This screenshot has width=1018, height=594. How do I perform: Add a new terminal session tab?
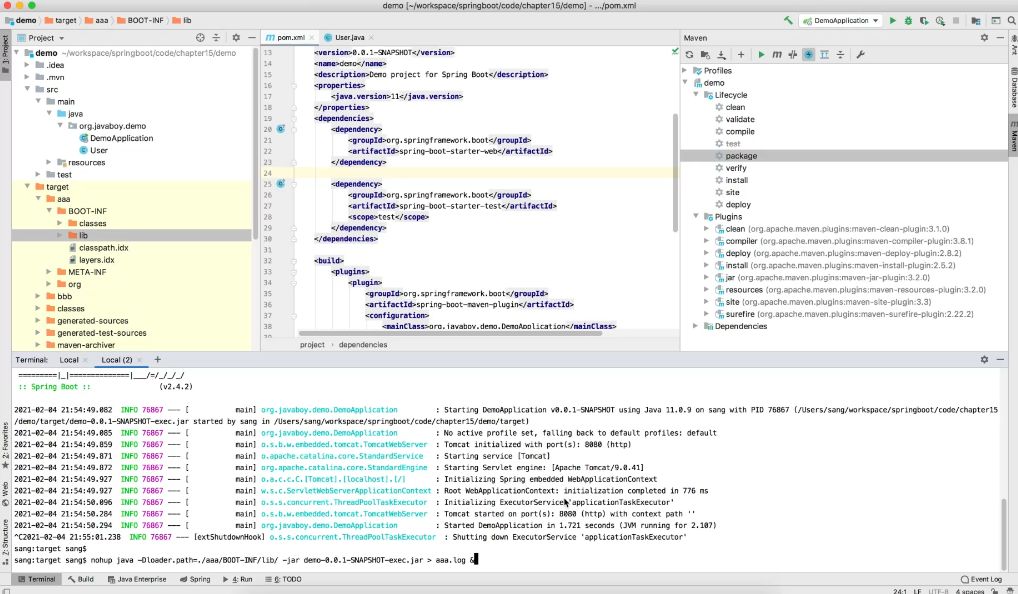157,359
